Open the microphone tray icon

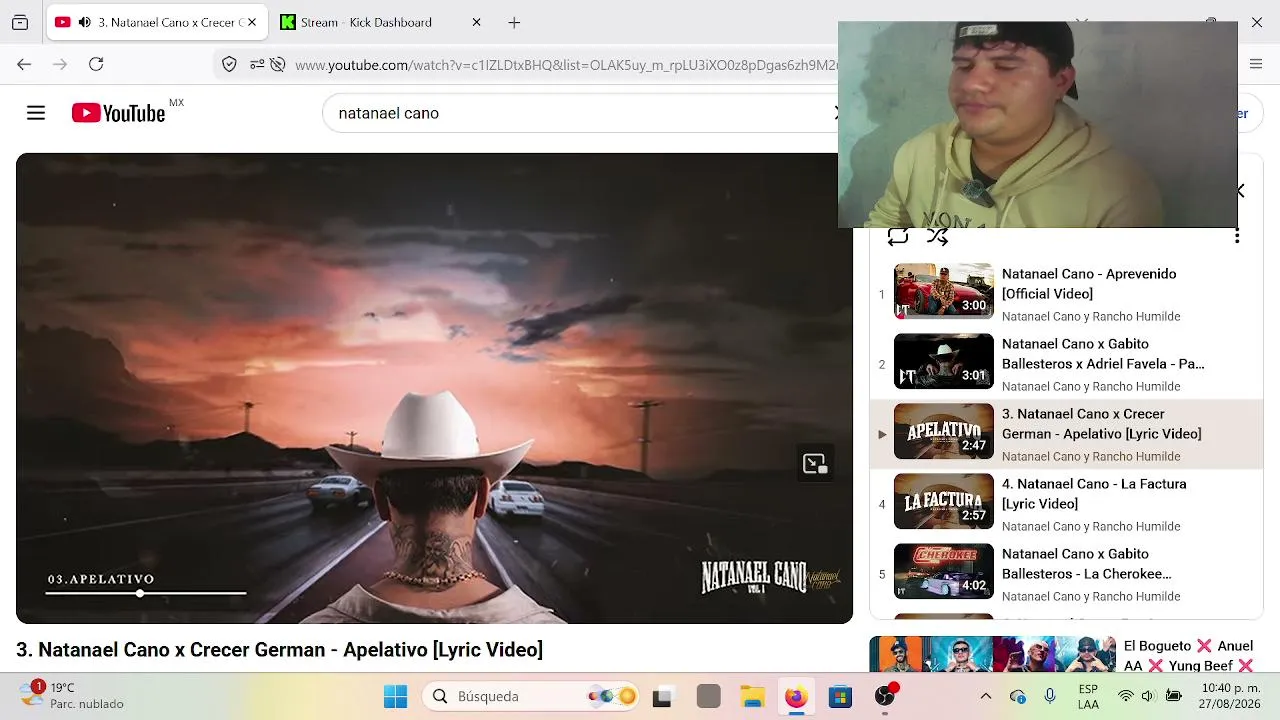click(x=1050, y=696)
